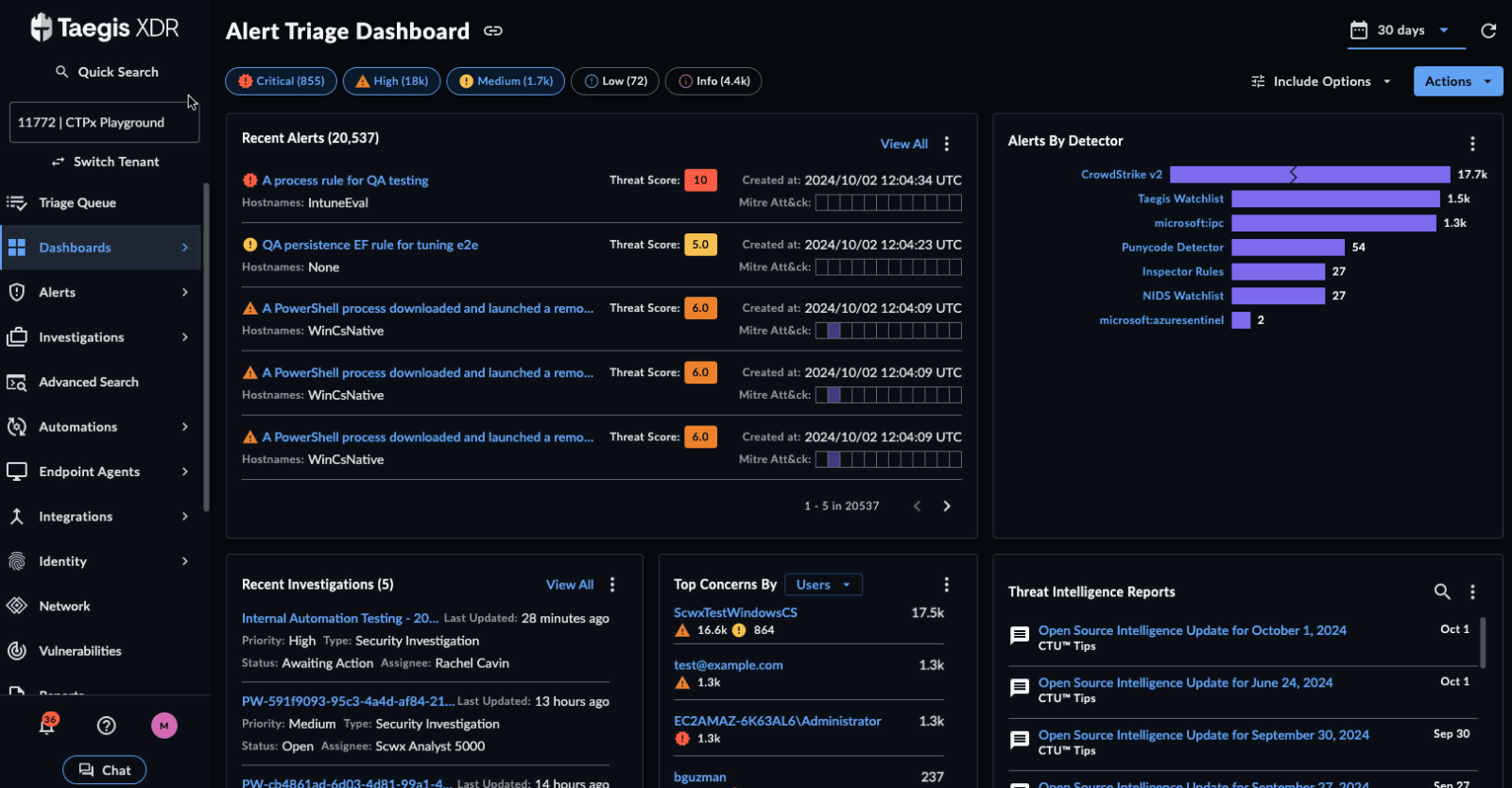1512x788 pixels.
Task: Click the Investigations folder icon in sidebar
Action: tap(17, 337)
